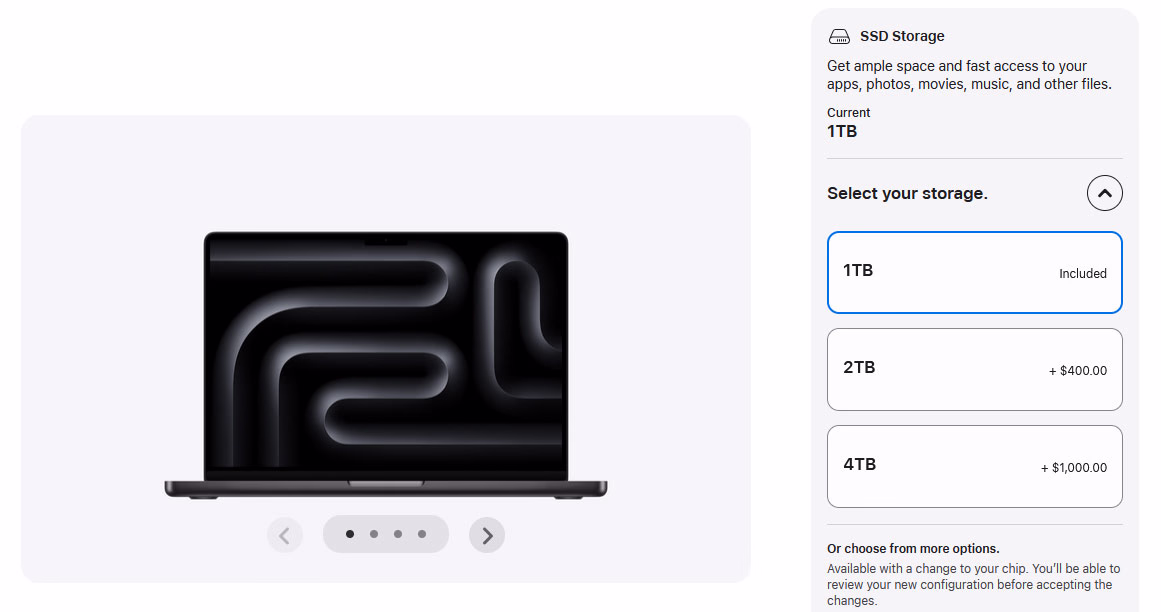Click the SSD Storage drive icon
1161x612 pixels.
pyautogui.click(x=839, y=36)
